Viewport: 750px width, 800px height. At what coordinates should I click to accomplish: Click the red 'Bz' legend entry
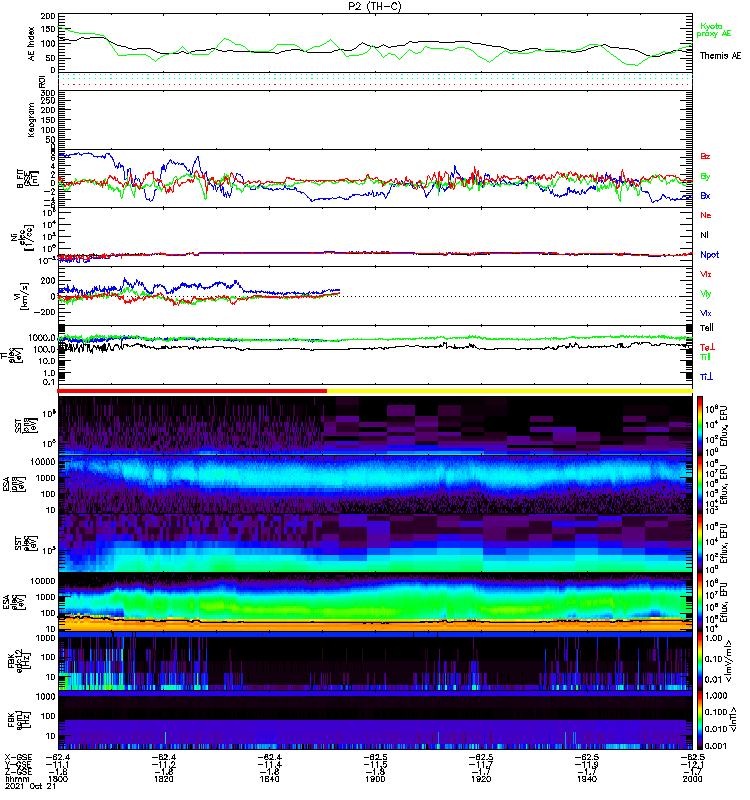click(705, 156)
